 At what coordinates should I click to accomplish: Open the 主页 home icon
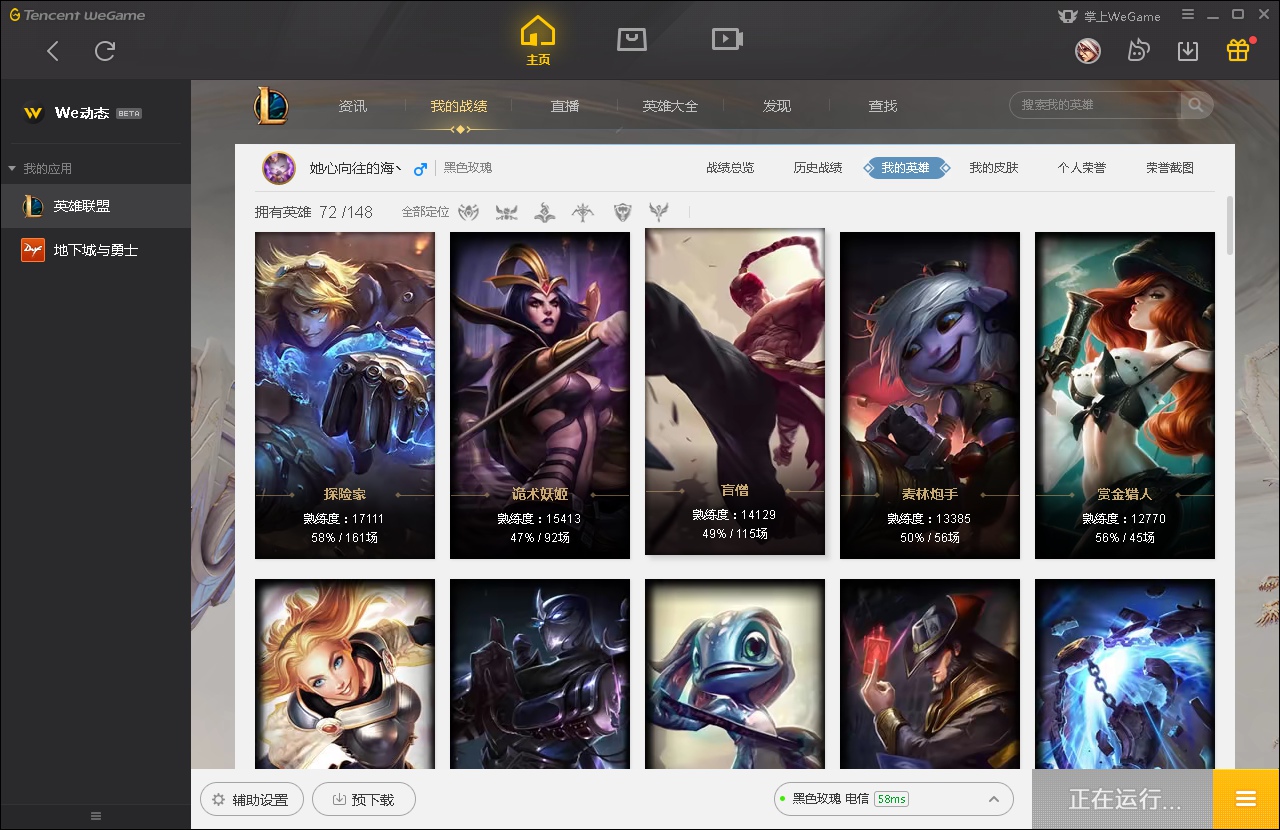(x=538, y=41)
